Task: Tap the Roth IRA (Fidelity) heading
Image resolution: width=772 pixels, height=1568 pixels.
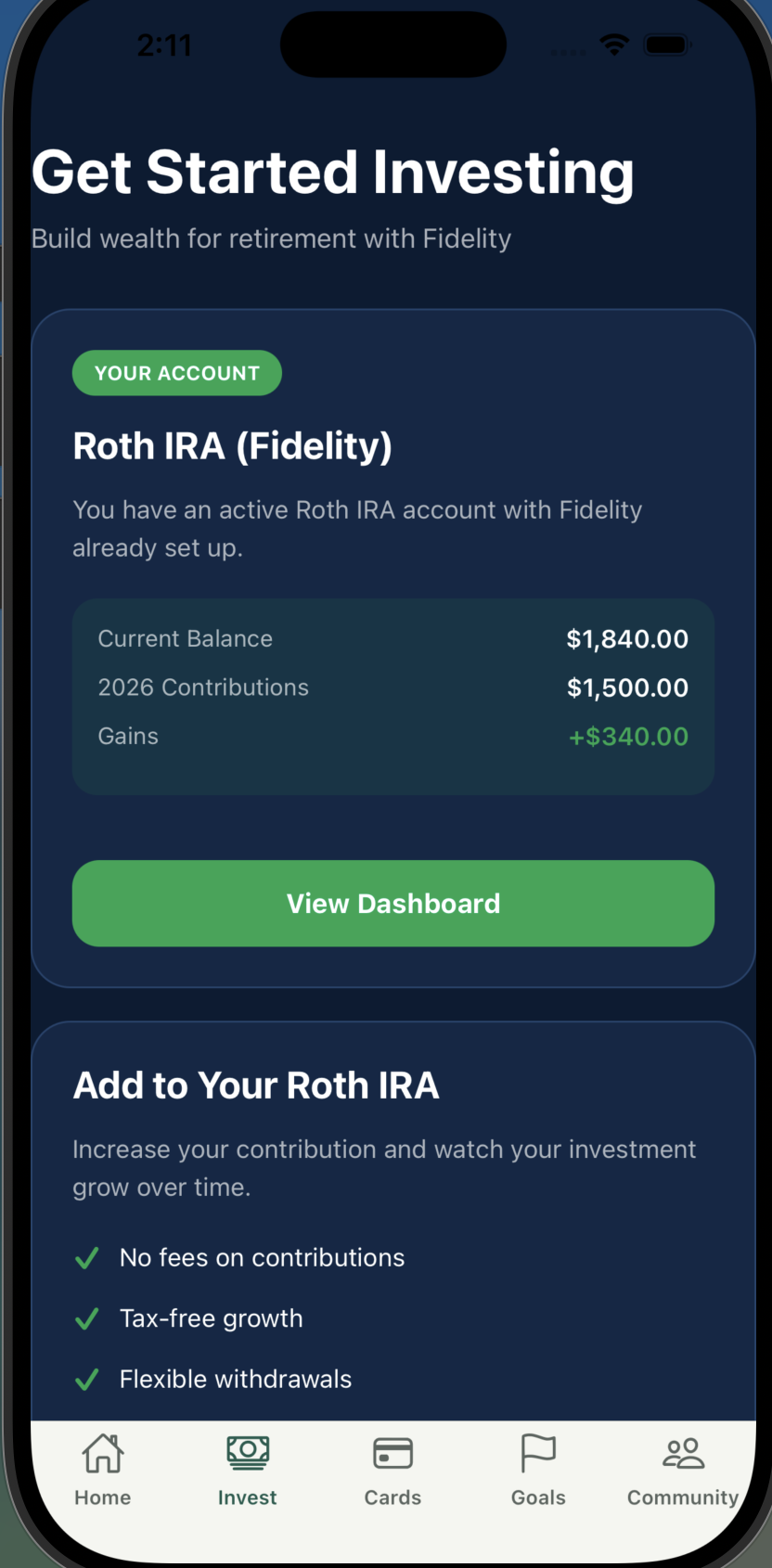Action: pyautogui.click(x=233, y=446)
